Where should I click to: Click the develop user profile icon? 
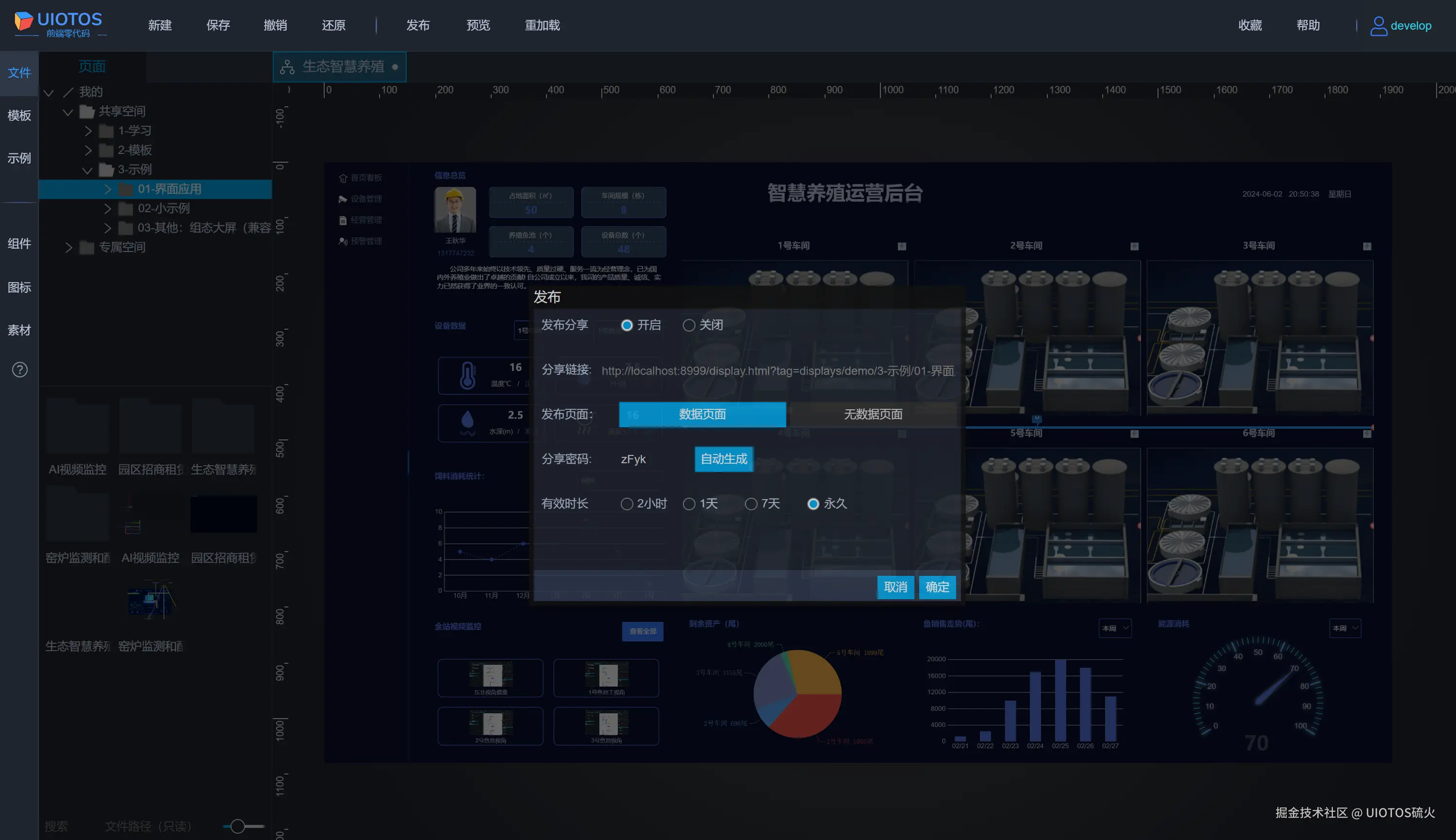(1378, 25)
